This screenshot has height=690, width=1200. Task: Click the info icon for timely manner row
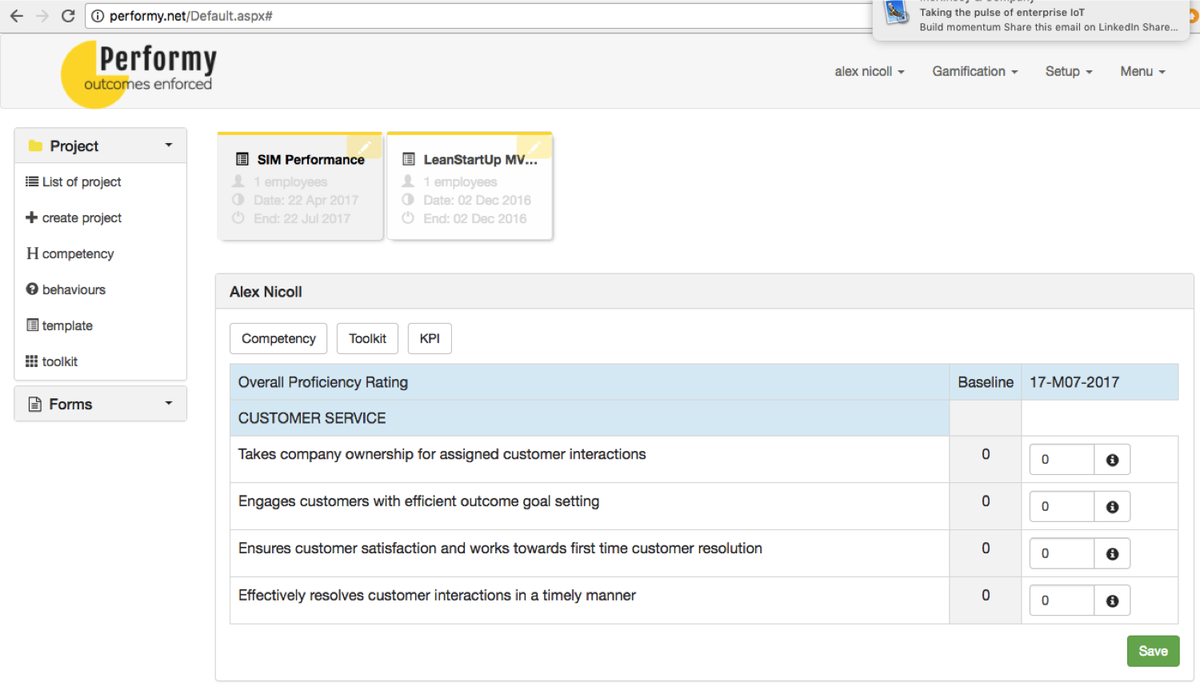[1112, 601]
